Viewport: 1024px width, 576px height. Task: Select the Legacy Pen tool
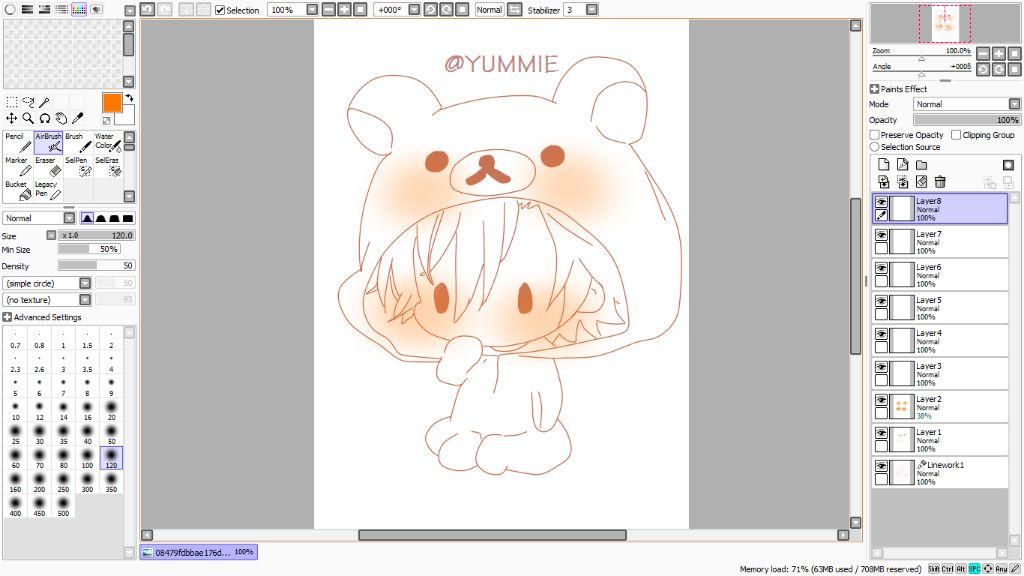48,190
